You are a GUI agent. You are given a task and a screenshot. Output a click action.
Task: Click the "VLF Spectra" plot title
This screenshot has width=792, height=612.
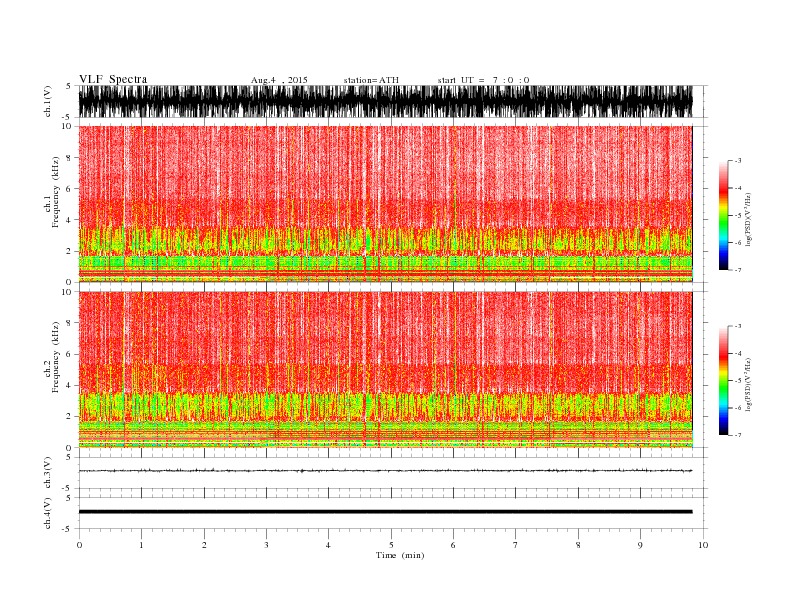click(113, 79)
